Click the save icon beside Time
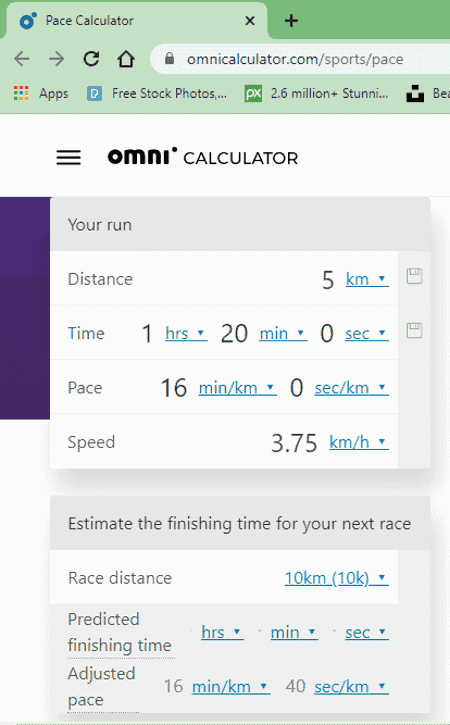450x725 pixels. (414, 331)
